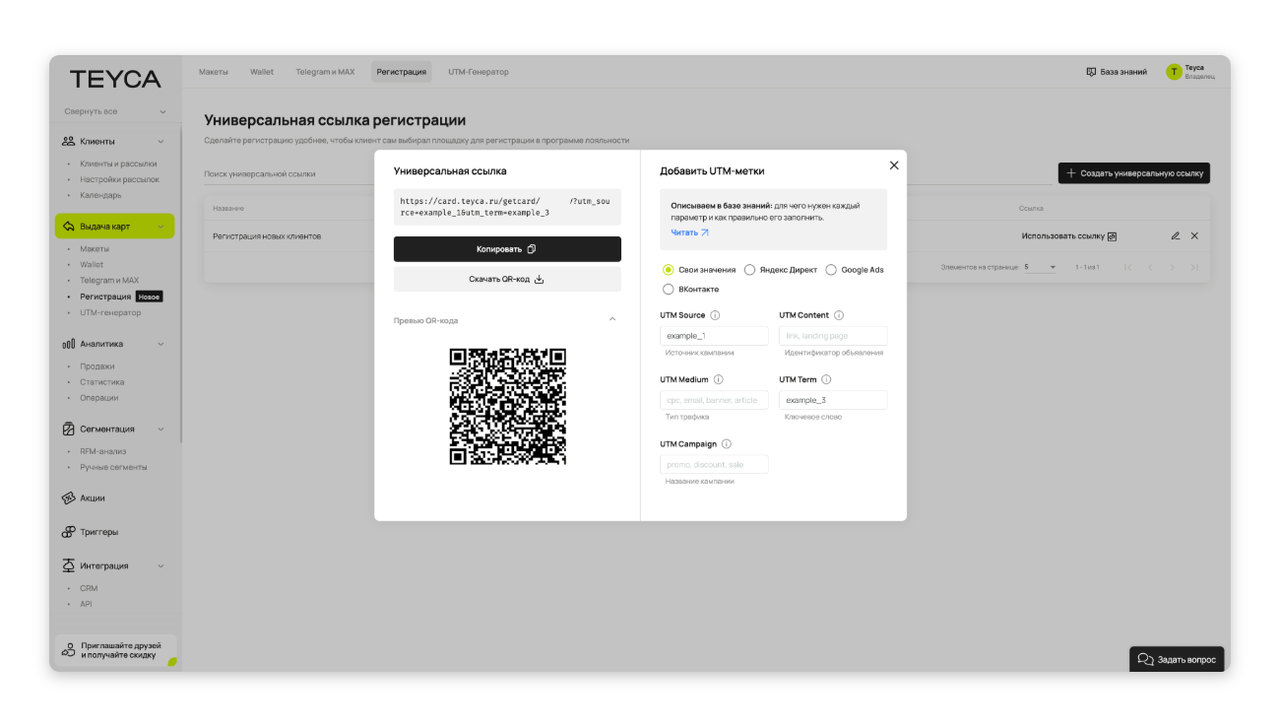Click the Копировать button

pos(507,249)
